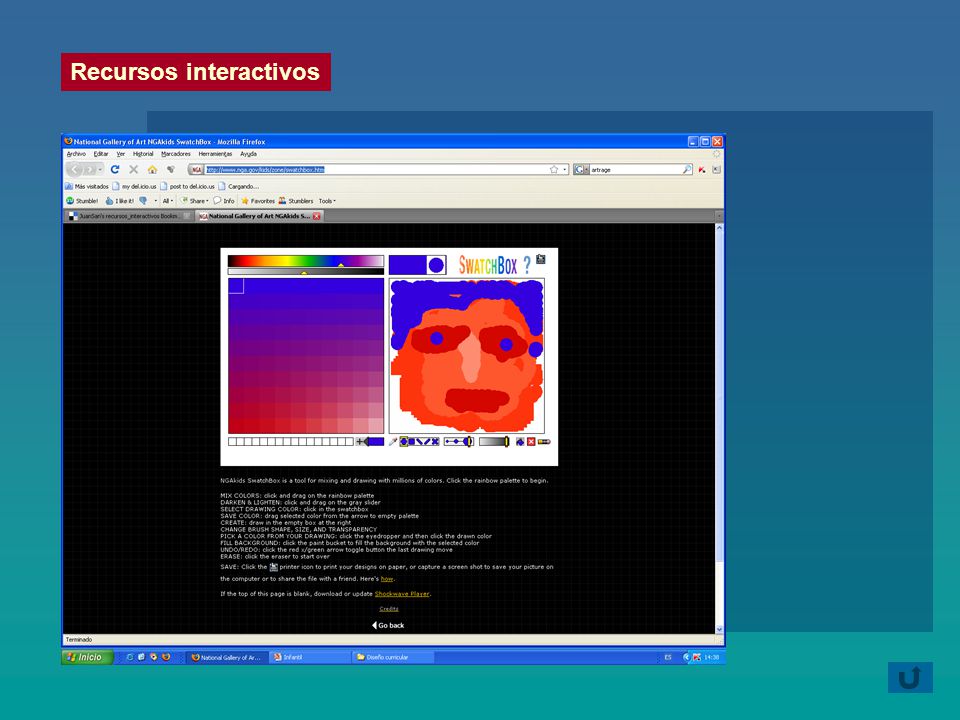The height and width of the screenshot is (720, 960).
Task: Click the first empty saved-color palette slot
Action: click(232, 441)
